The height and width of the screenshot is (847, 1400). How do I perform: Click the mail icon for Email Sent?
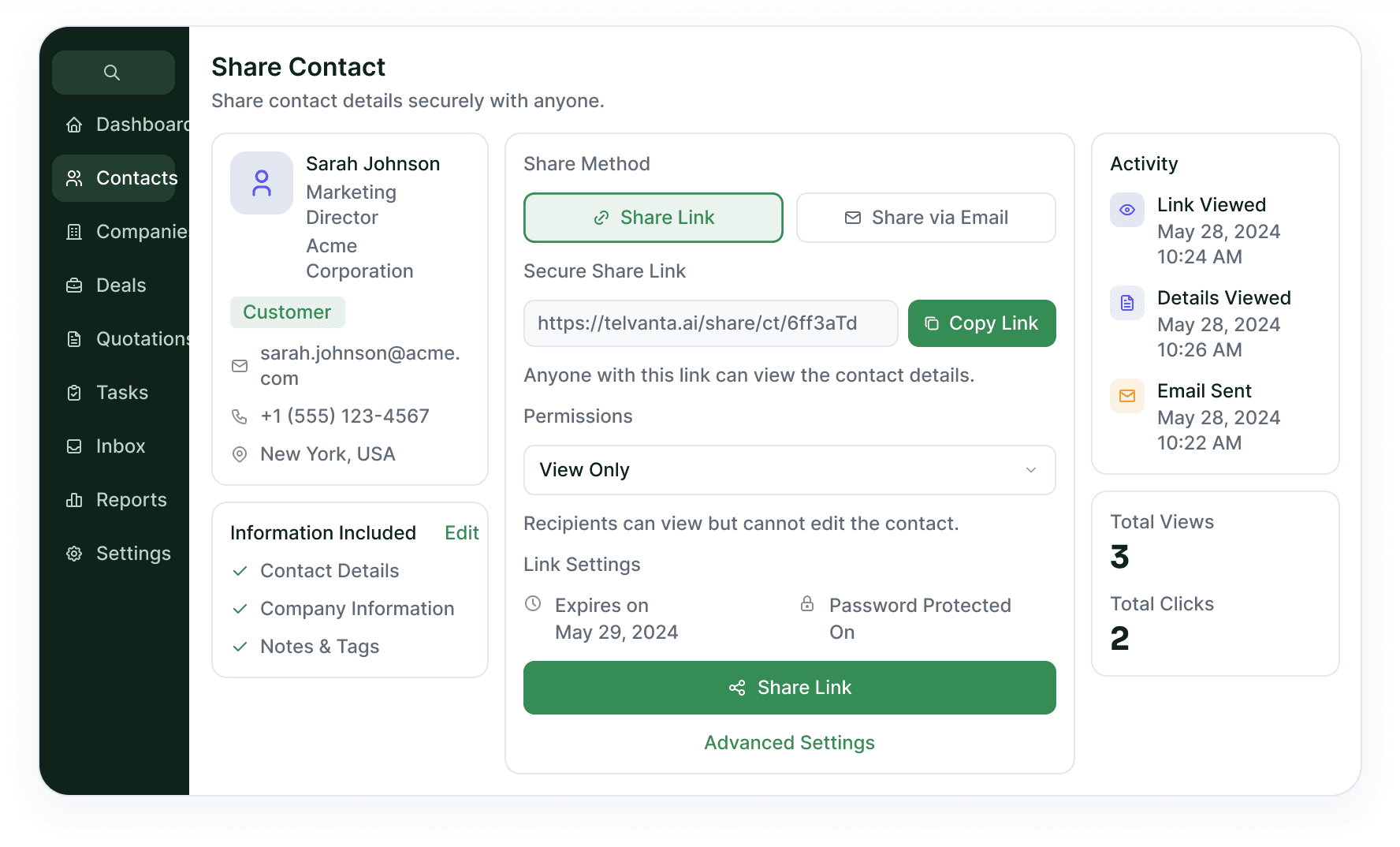click(1127, 396)
